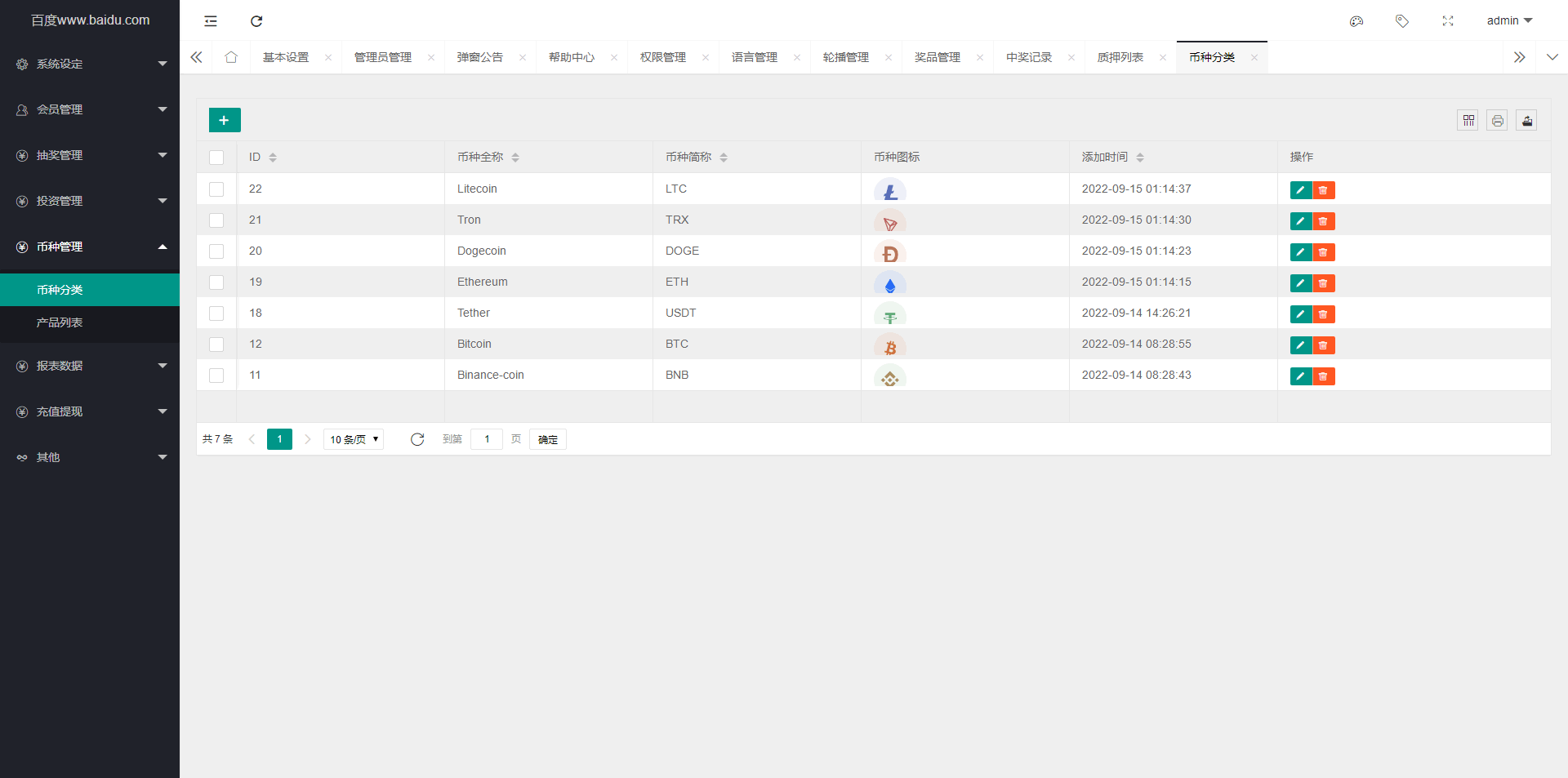The image size is (1568, 778).
Task: Open the print table icon
Action: 1497,121
